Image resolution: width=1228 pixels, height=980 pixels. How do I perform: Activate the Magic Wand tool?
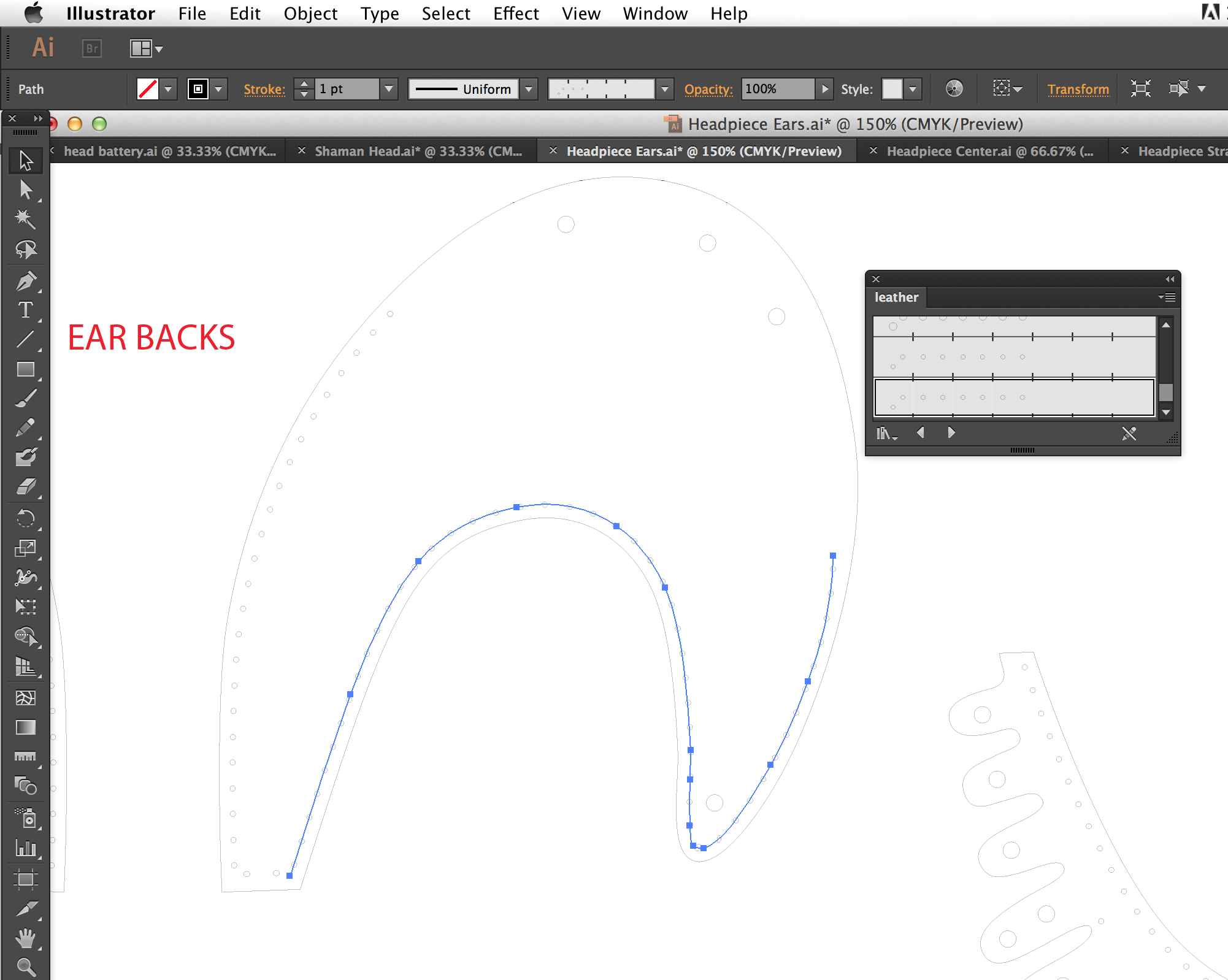26,219
